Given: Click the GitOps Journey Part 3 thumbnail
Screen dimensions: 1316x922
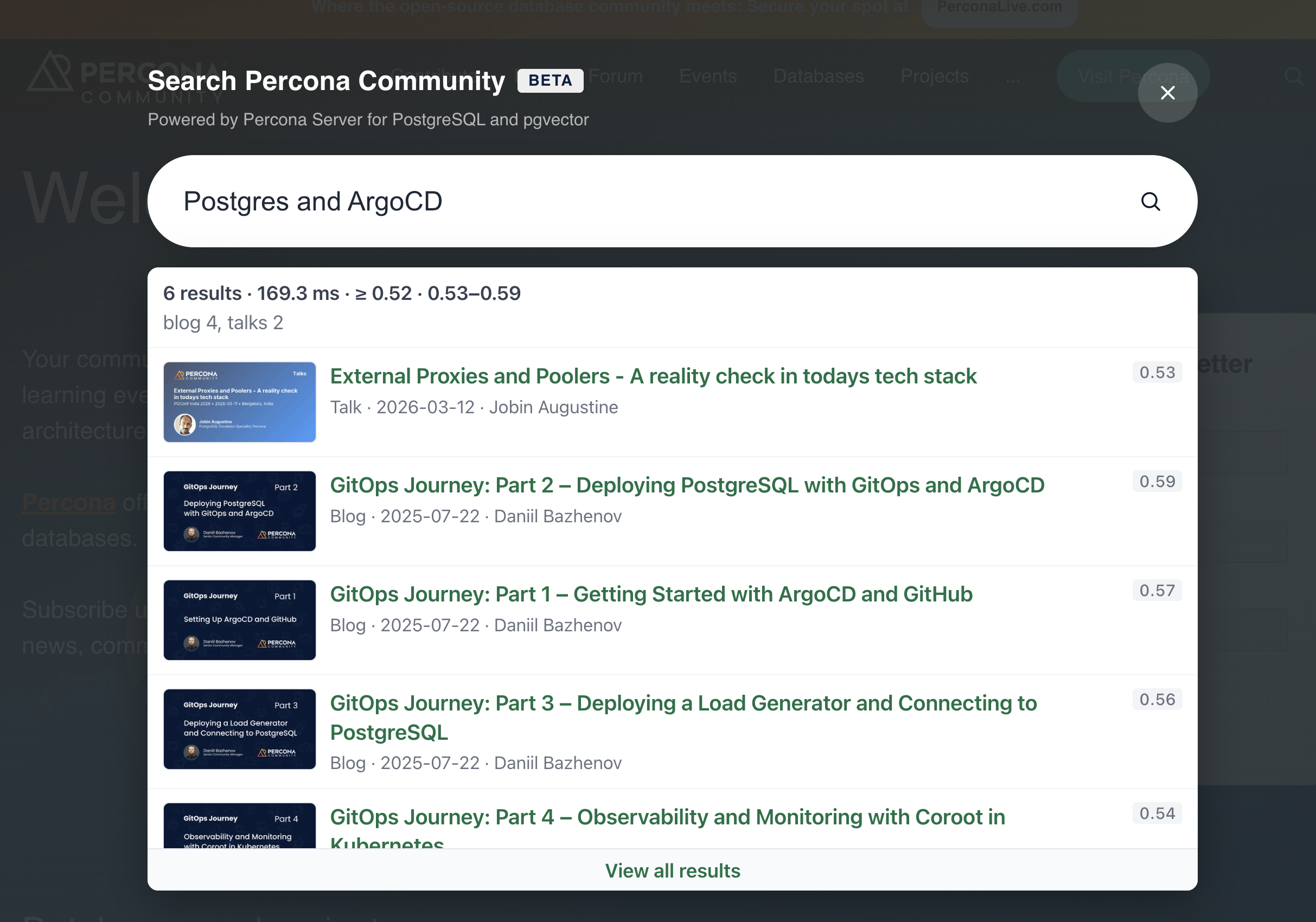Looking at the screenshot, I should (240, 728).
